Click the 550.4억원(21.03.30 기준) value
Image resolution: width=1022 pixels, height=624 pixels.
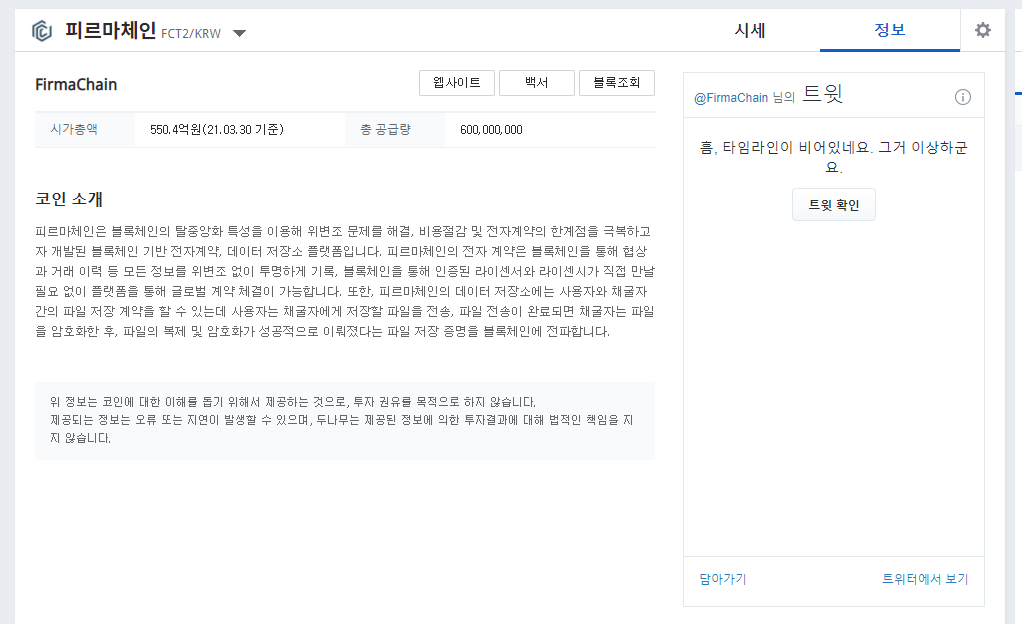point(217,130)
